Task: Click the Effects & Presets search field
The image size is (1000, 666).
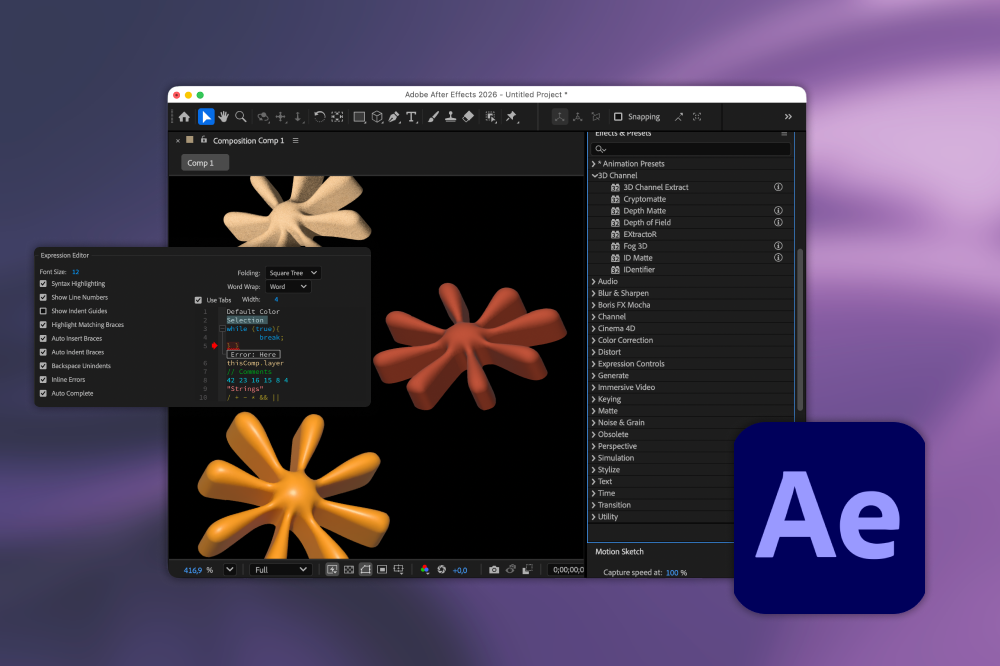Action: 691,149
